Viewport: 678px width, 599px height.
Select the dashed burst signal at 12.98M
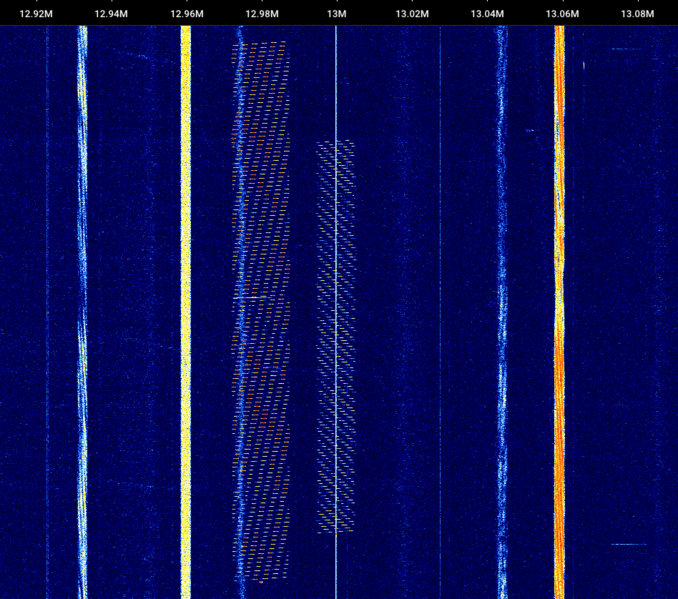(x=261, y=311)
